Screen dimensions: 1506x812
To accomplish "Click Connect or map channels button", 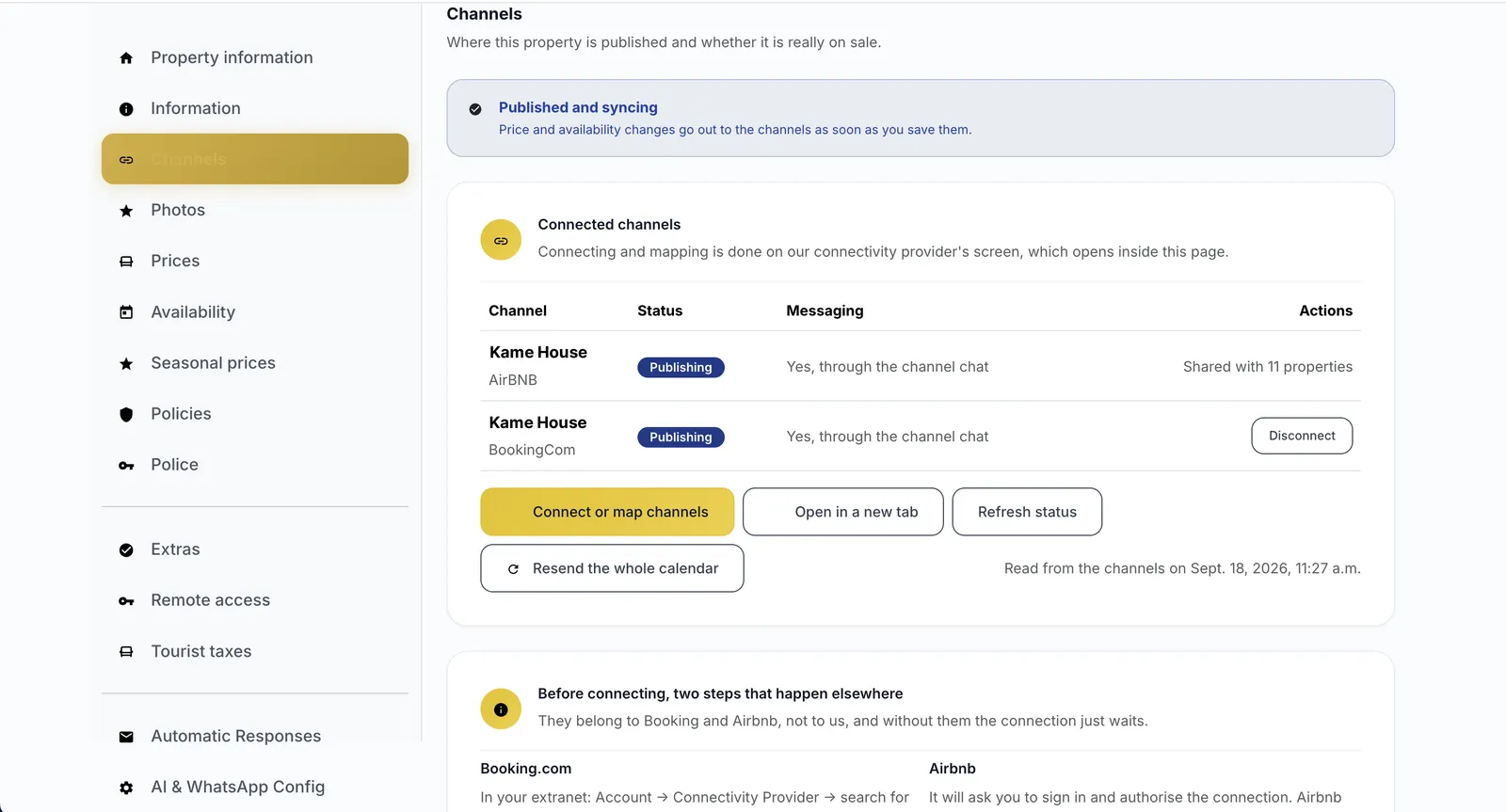I will 607,512.
